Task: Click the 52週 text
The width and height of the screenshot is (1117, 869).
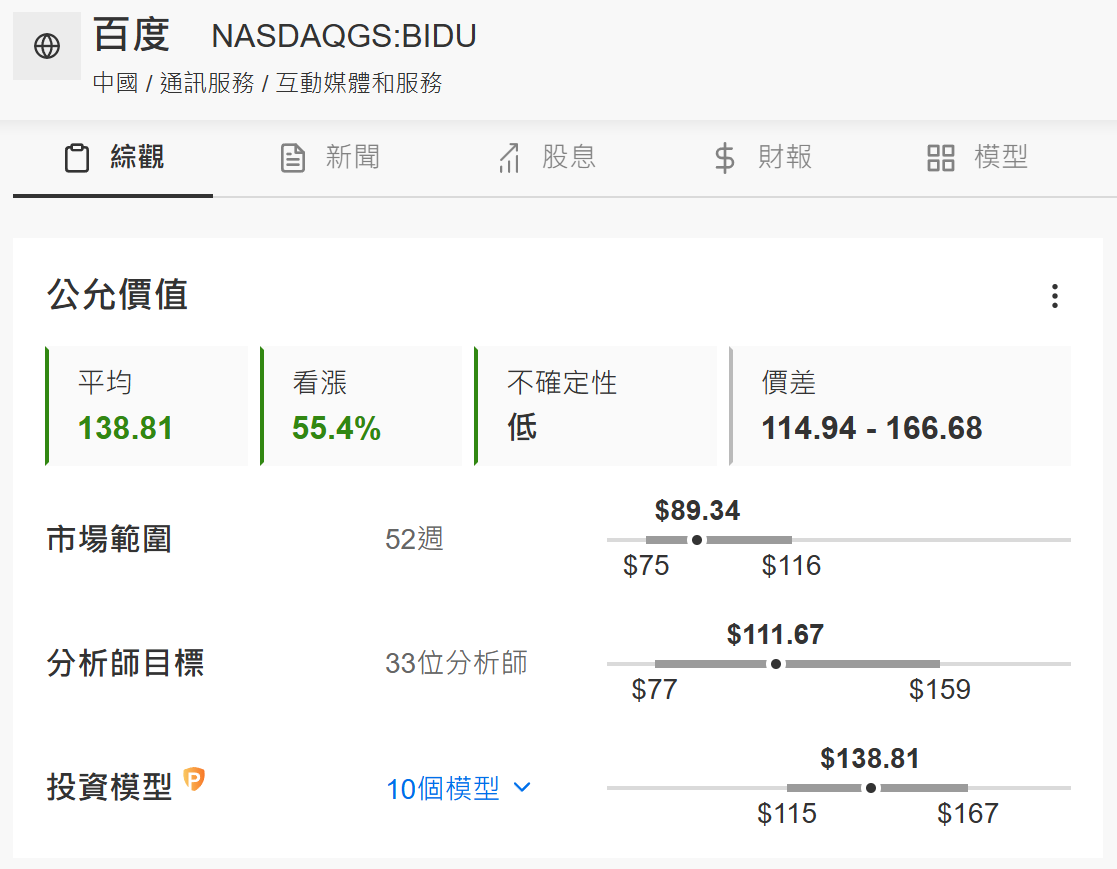Action: tap(414, 539)
